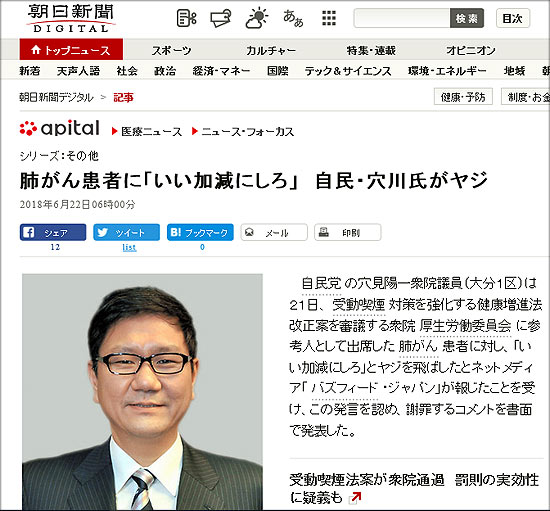550x511 pixels.
Task: Select the トップニュース tab
Action: click(71, 50)
